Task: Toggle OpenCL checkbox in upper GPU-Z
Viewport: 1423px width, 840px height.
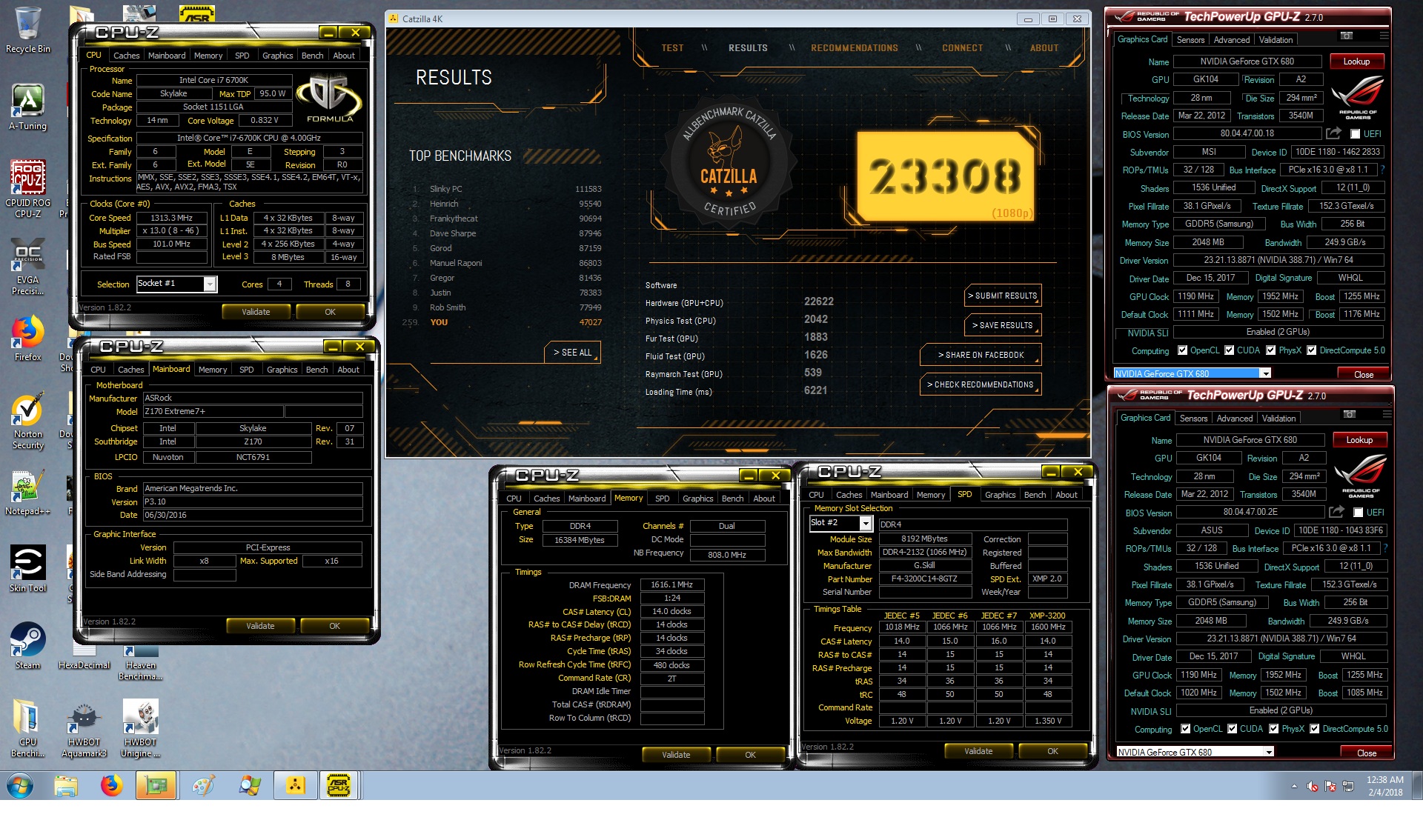Action: point(1183,350)
